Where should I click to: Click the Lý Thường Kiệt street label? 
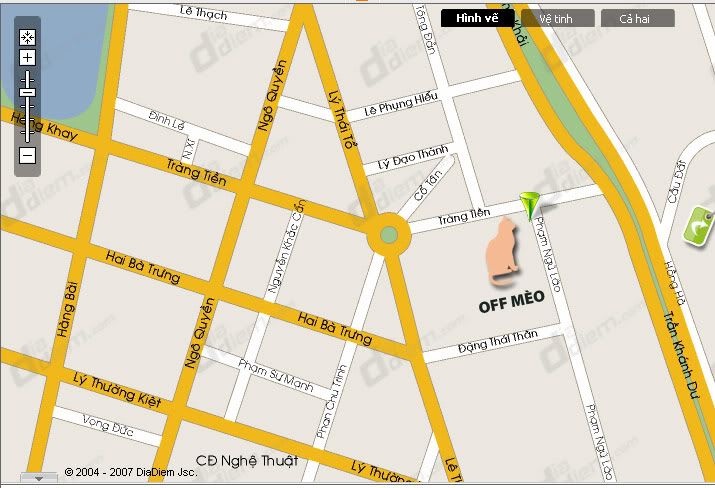pyautogui.click(x=117, y=390)
